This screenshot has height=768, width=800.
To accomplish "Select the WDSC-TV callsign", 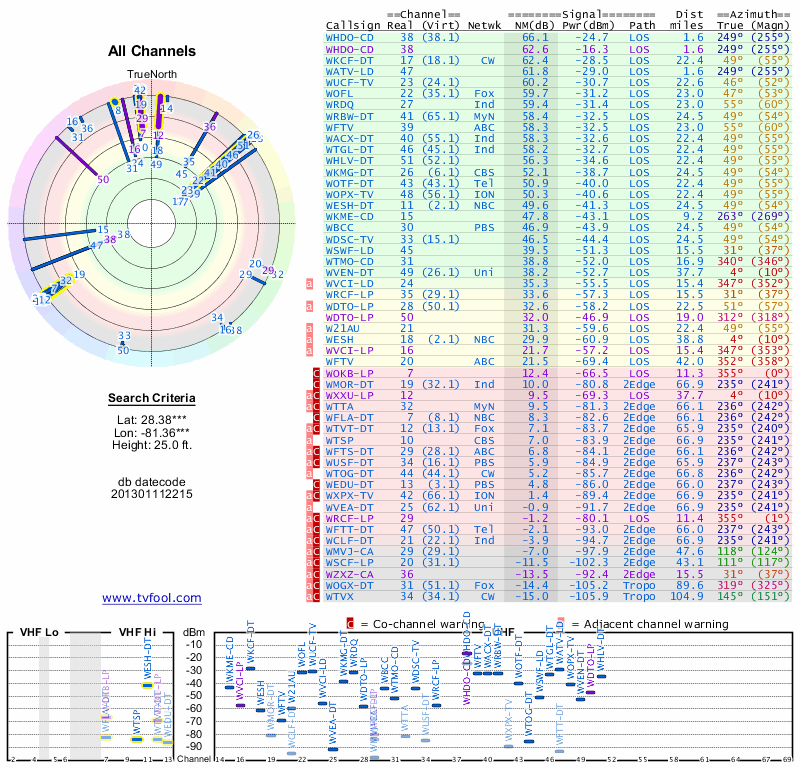I will (349, 239).
